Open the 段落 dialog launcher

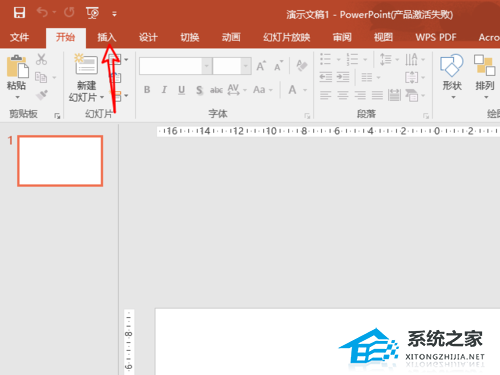[426, 116]
